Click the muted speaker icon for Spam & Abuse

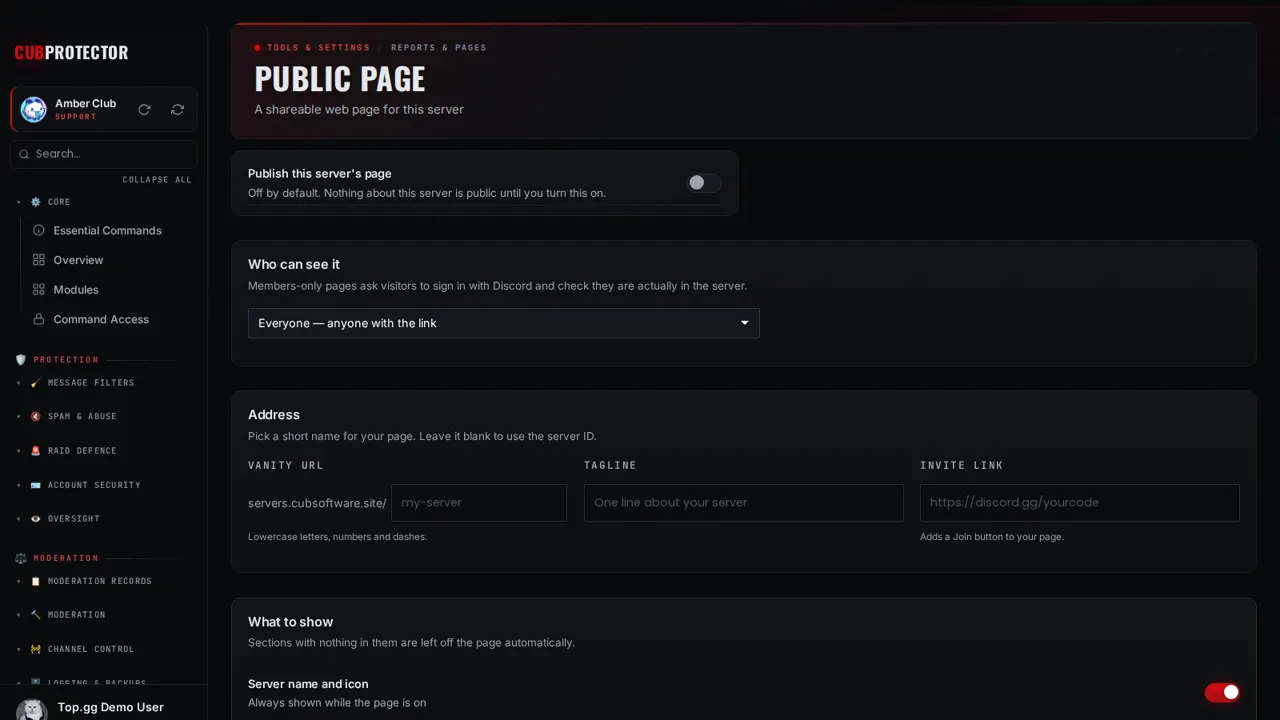tap(36, 417)
